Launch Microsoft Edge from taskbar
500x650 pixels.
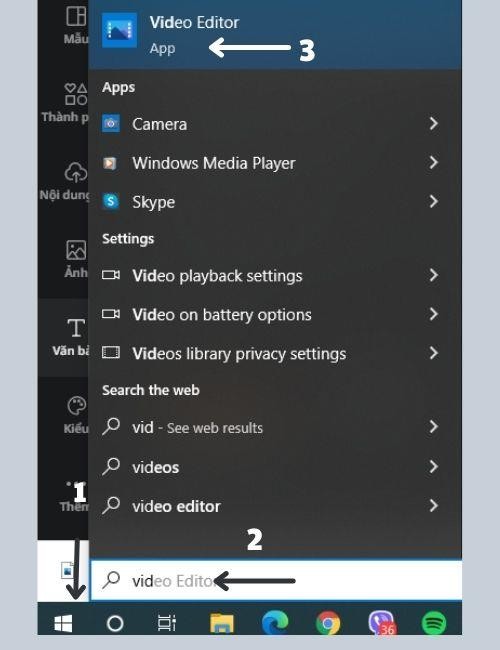(275, 623)
